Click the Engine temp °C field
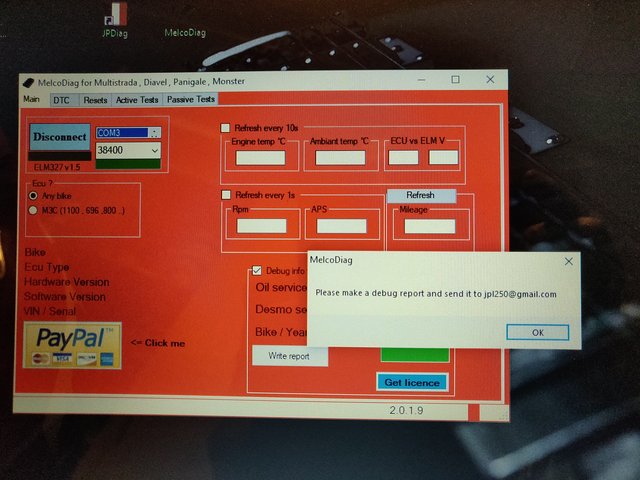The image size is (640, 480). click(x=260, y=158)
